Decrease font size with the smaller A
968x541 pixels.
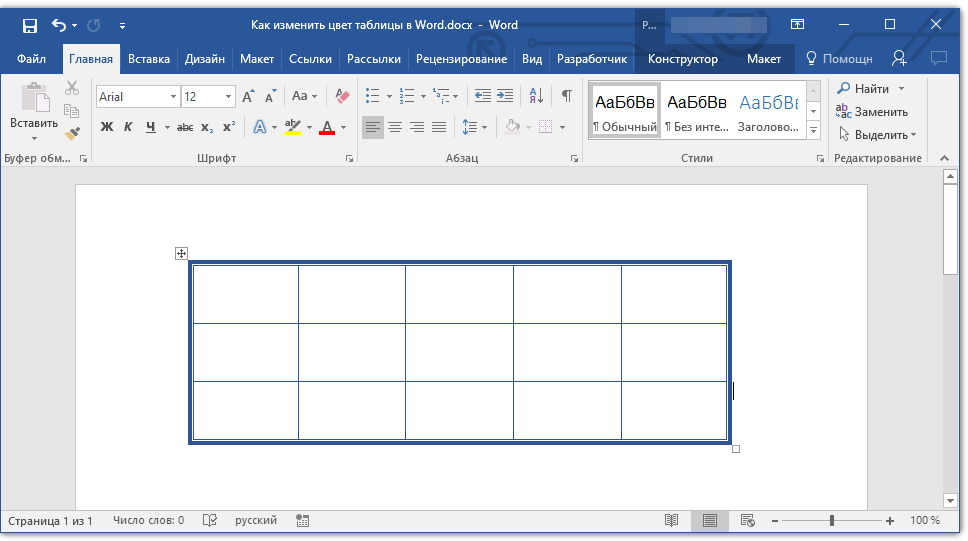[x=270, y=96]
